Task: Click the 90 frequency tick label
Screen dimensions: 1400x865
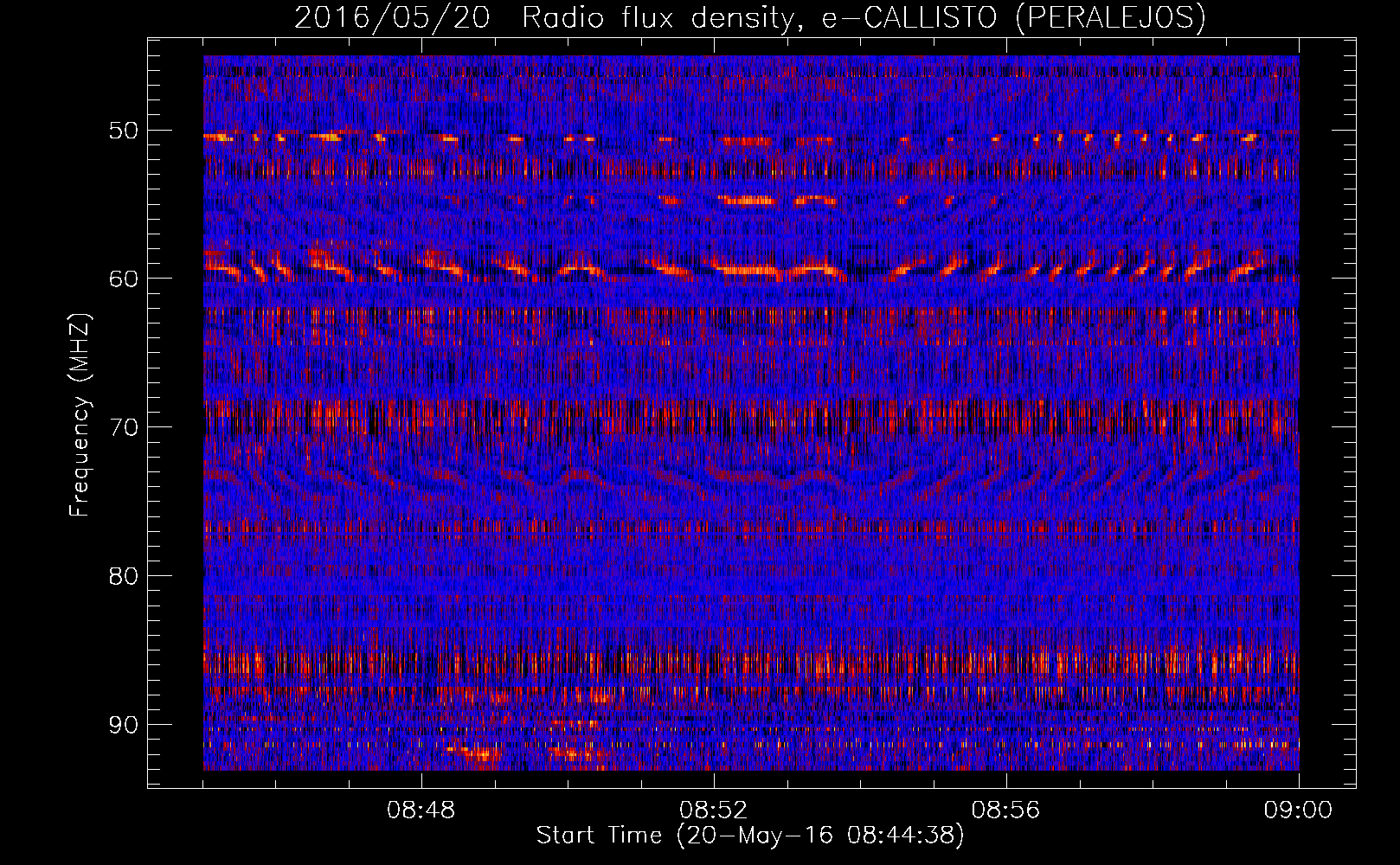Action: pos(124,724)
